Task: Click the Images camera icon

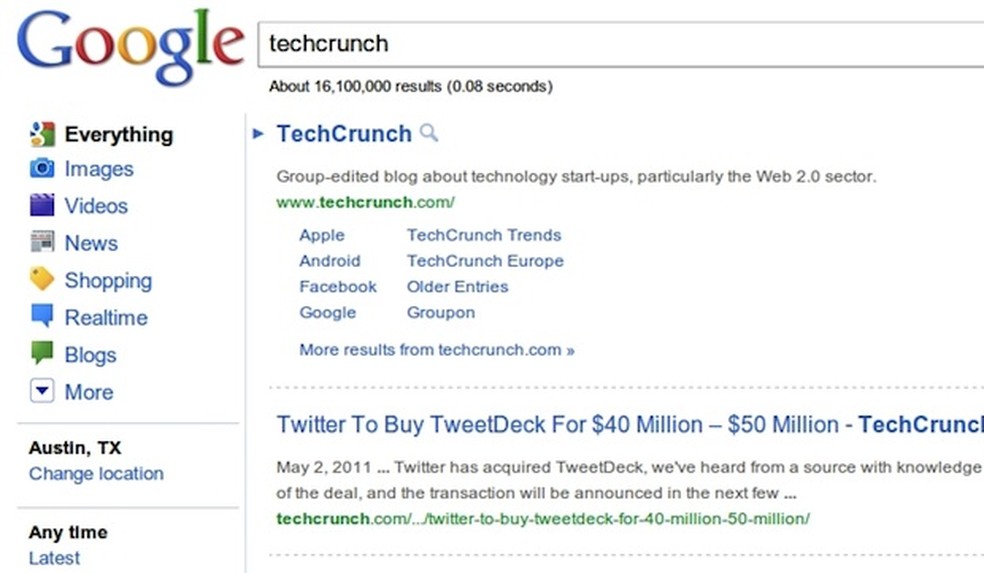Action: [42, 169]
